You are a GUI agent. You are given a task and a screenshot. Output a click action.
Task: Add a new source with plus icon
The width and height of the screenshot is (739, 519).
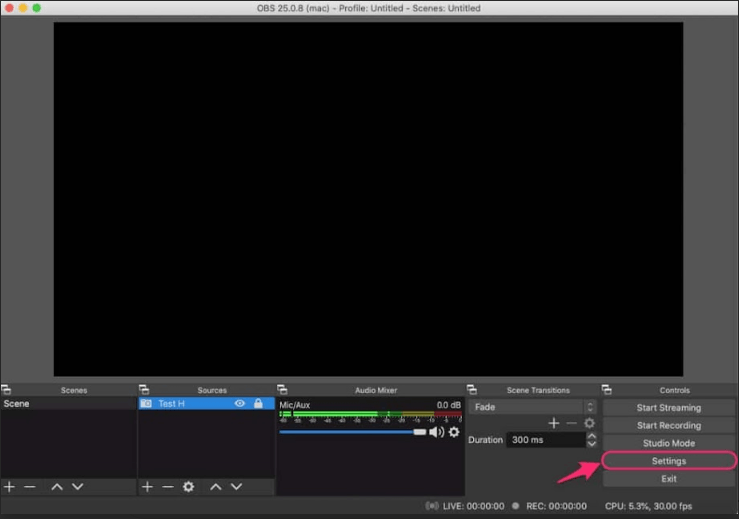pyautogui.click(x=147, y=486)
